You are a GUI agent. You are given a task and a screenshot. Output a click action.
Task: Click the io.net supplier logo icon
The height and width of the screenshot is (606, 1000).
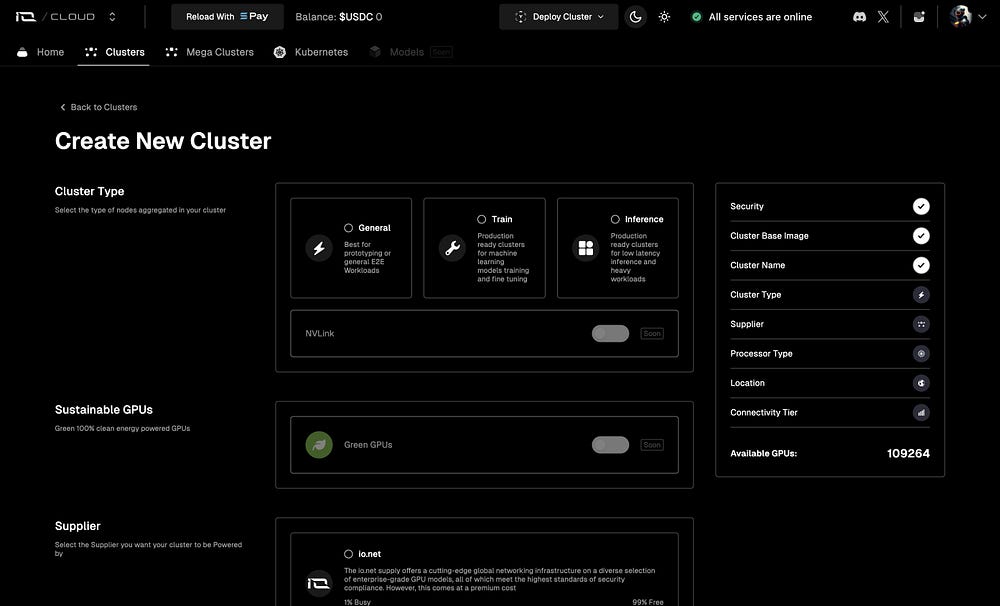319,583
